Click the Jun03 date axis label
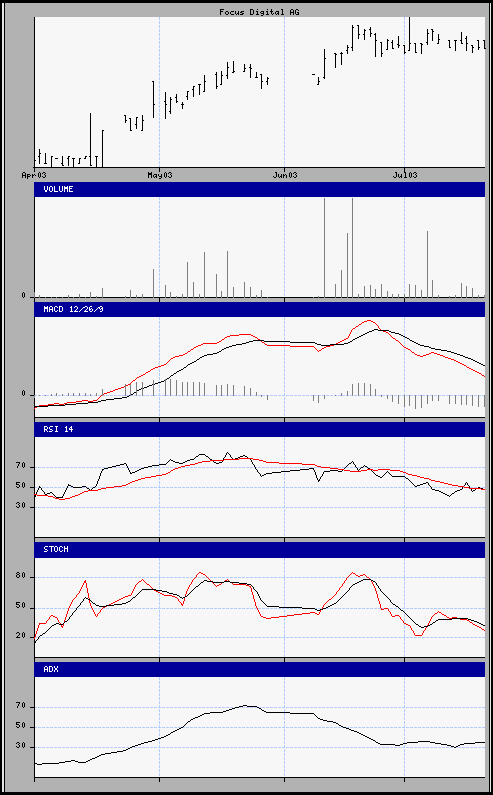 (285, 175)
